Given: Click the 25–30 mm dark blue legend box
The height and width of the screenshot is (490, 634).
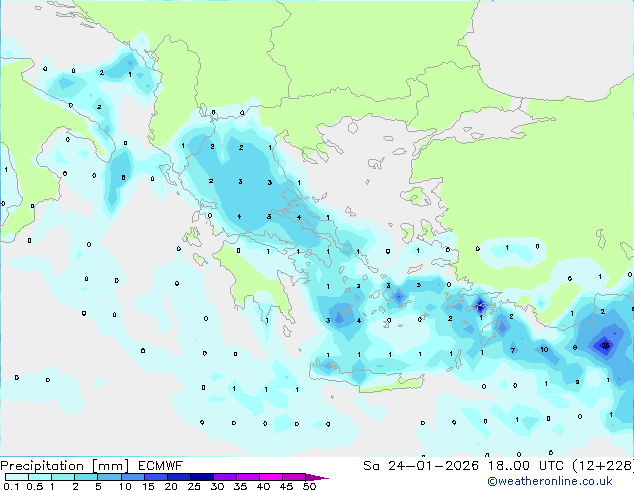Looking at the screenshot, I should pyautogui.click(x=202, y=477).
